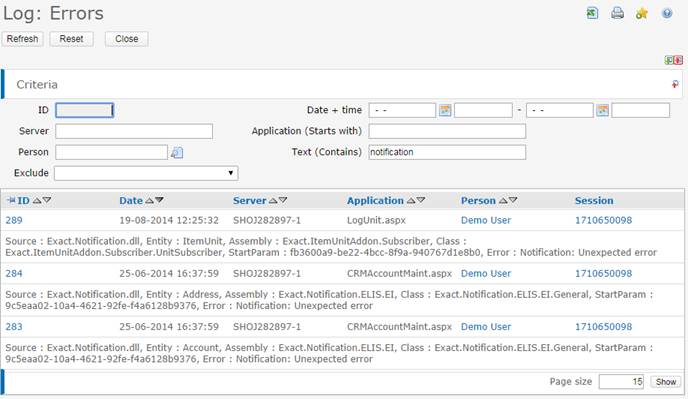Sort by Application column header
Viewport: 688px width, 399px height.
click(x=375, y=201)
